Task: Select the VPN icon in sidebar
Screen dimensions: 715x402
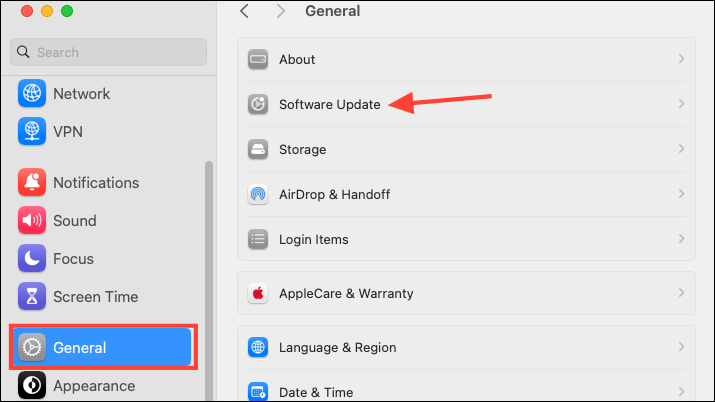Action: [32, 131]
